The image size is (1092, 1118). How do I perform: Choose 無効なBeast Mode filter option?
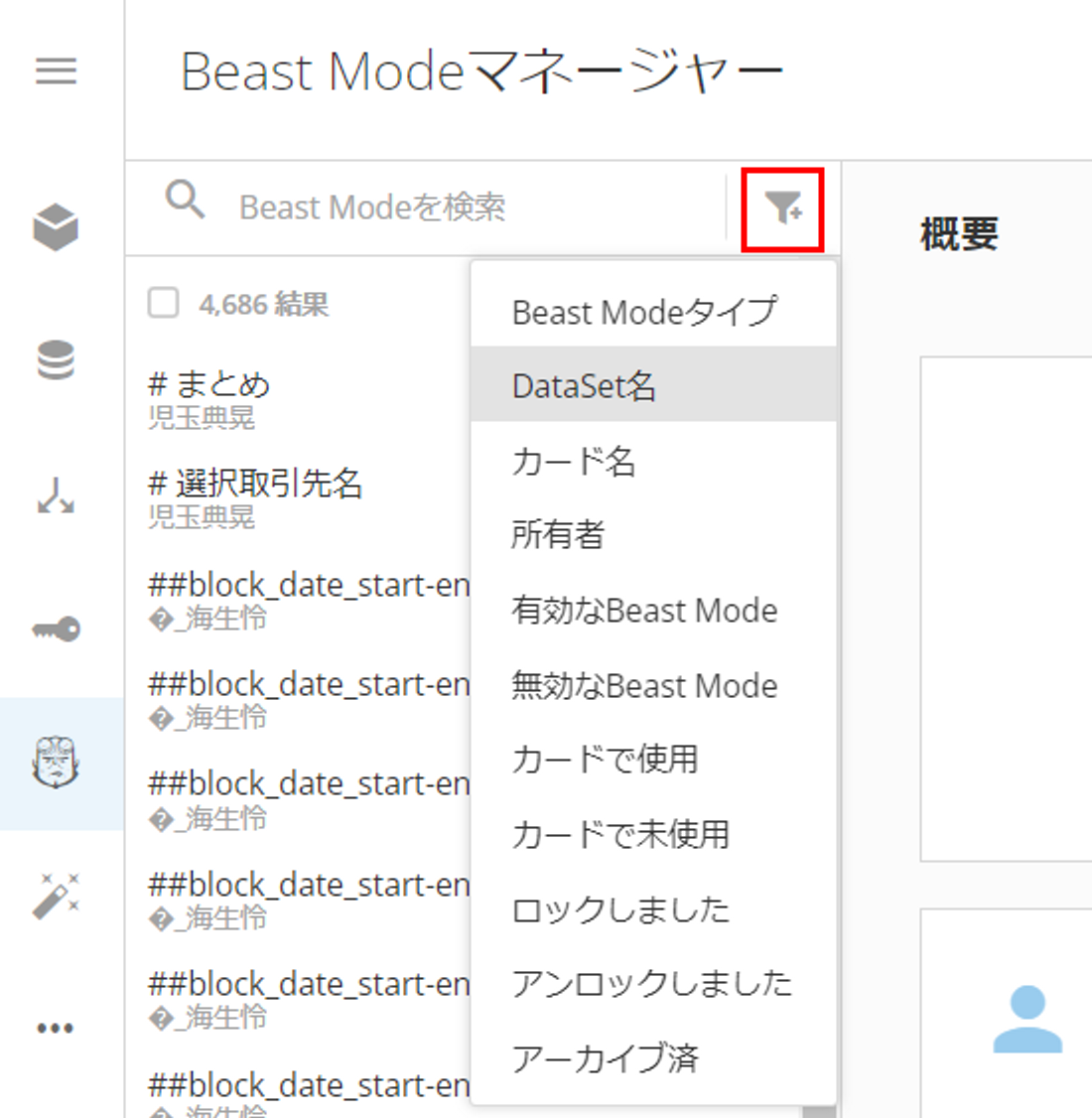click(653, 684)
